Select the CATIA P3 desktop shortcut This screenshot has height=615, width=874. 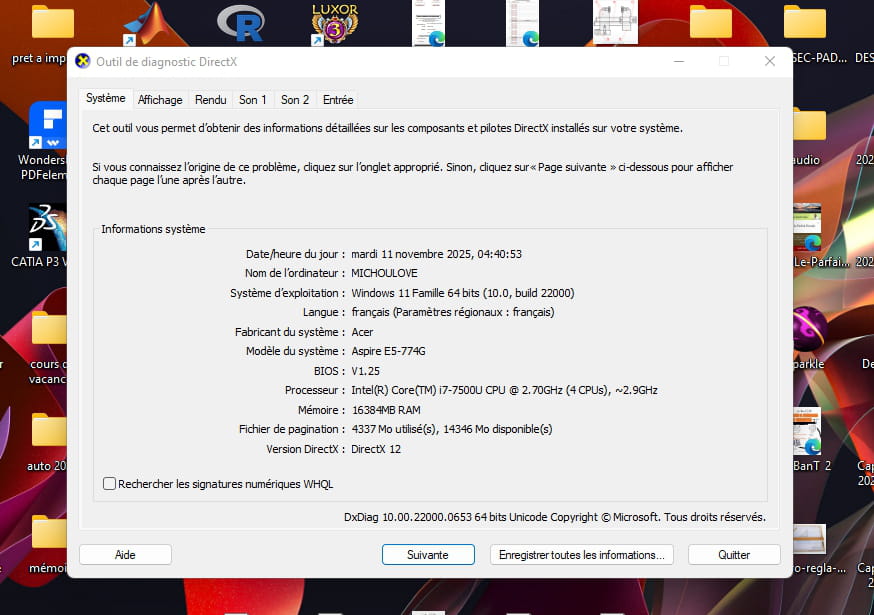tap(47, 228)
